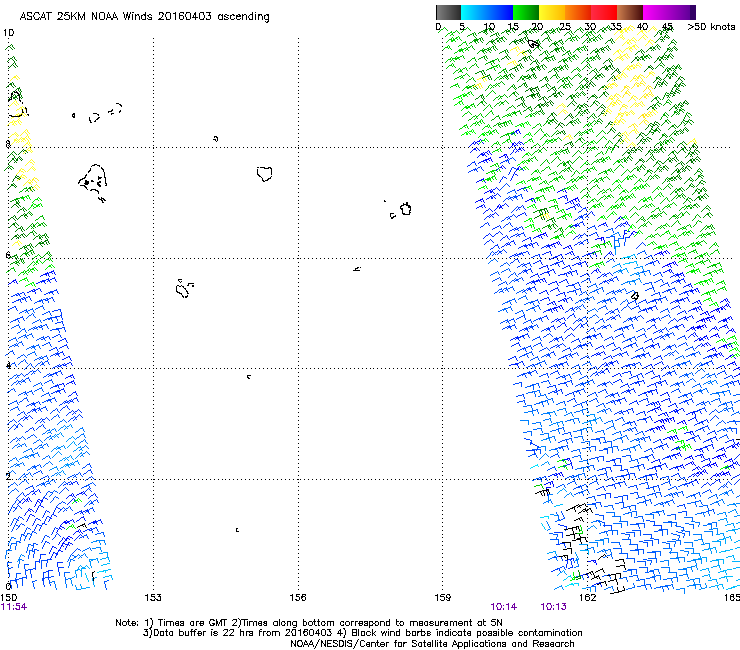Click the '15' label under the color bar
The width and height of the screenshot is (740, 650).
pos(513,27)
